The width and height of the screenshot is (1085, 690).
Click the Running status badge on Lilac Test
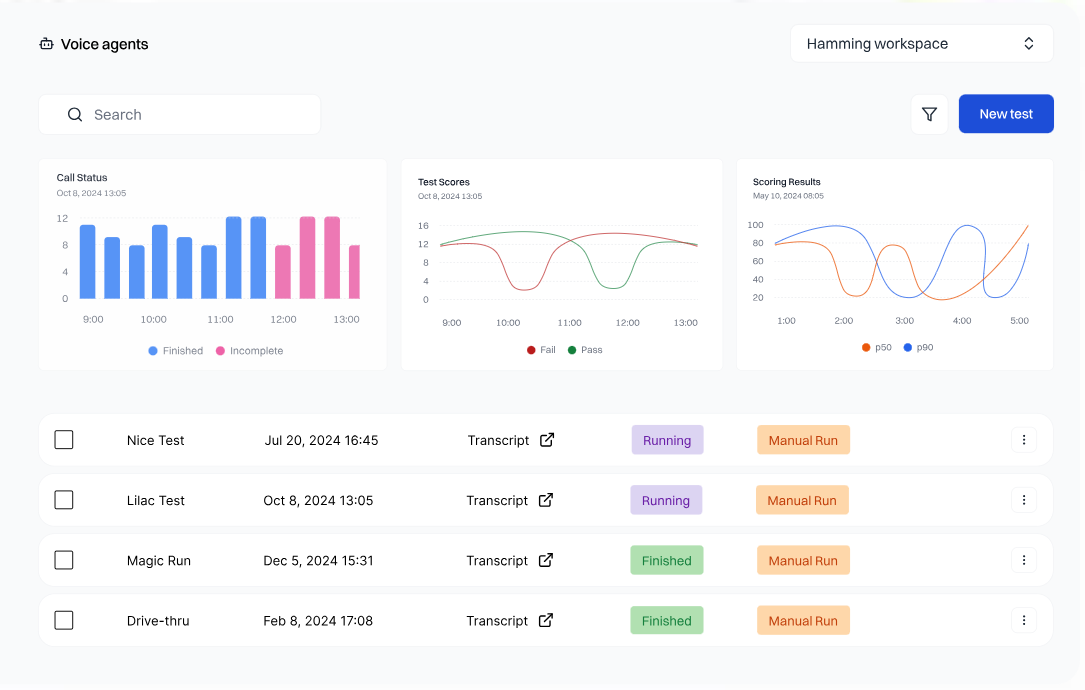666,500
